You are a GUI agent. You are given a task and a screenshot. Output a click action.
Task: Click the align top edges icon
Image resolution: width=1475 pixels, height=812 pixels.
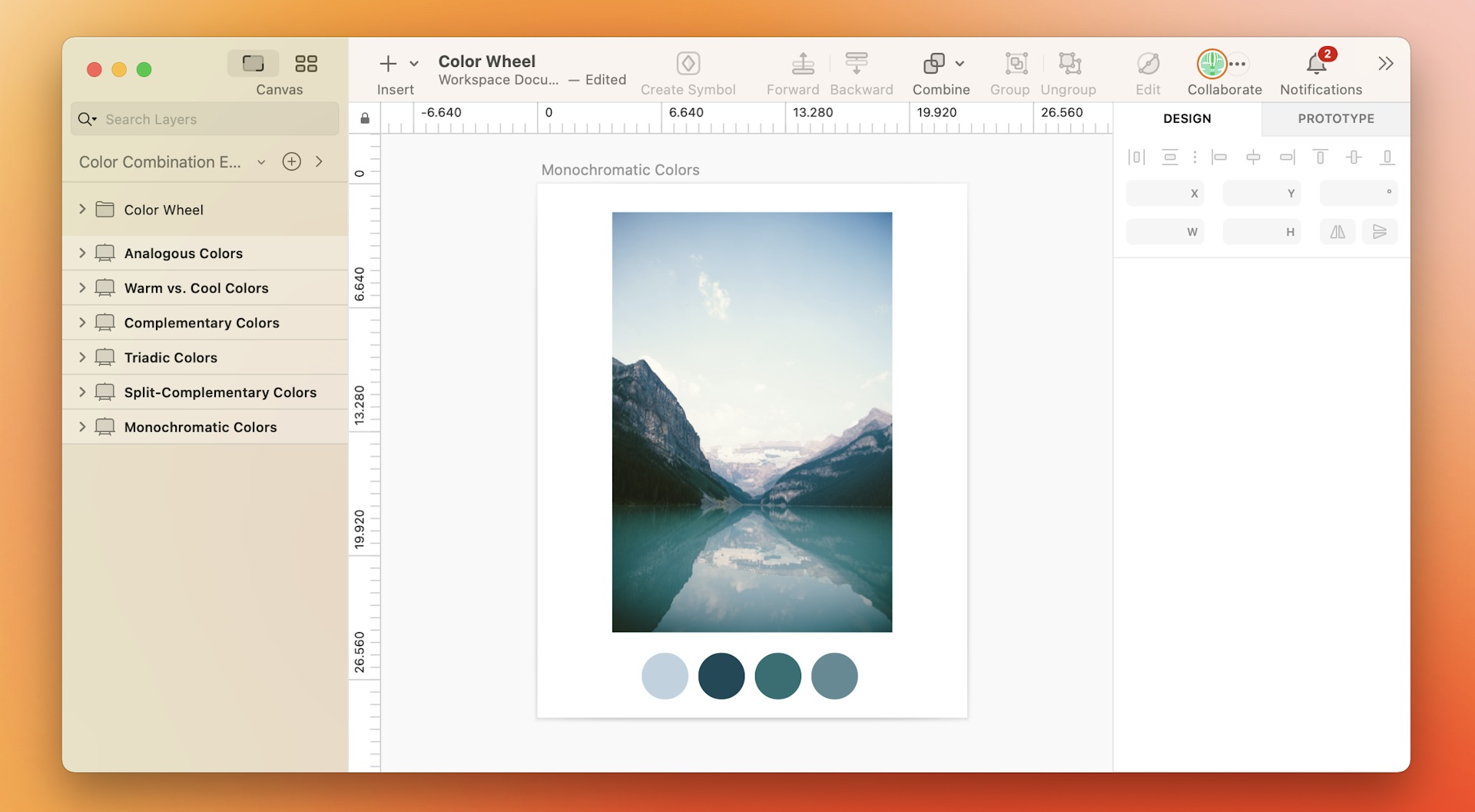point(1320,157)
